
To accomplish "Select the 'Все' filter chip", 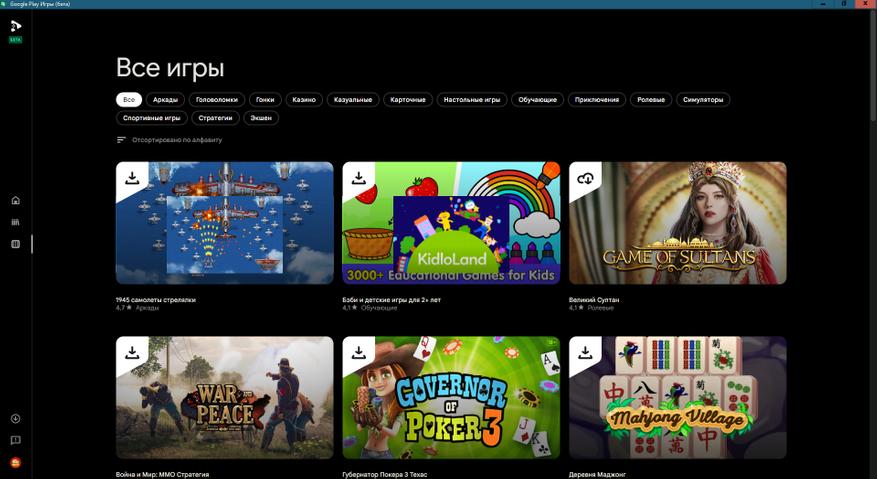I will tap(129, 100).
